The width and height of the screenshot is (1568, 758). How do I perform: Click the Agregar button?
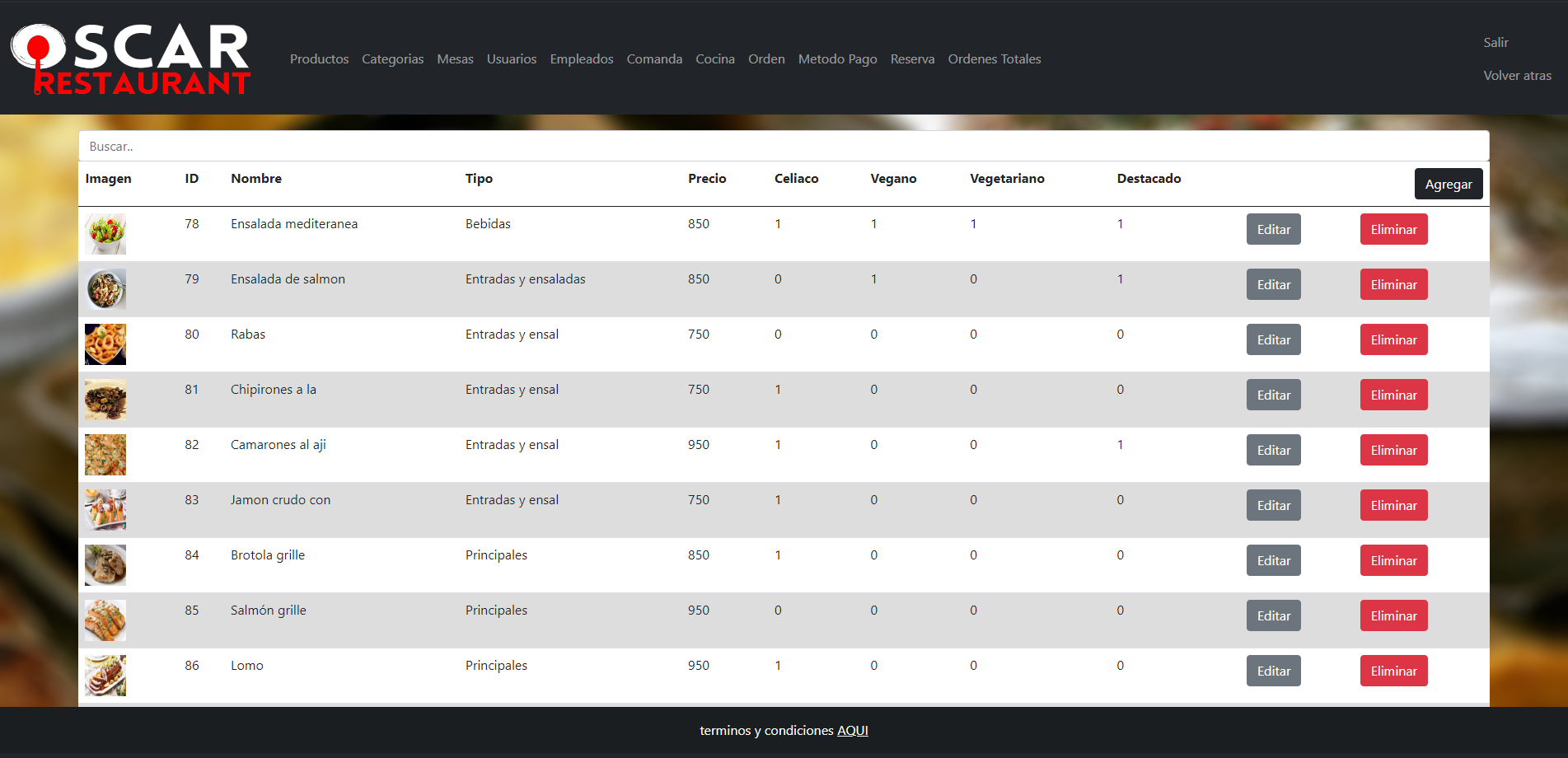click(1448, 184)
